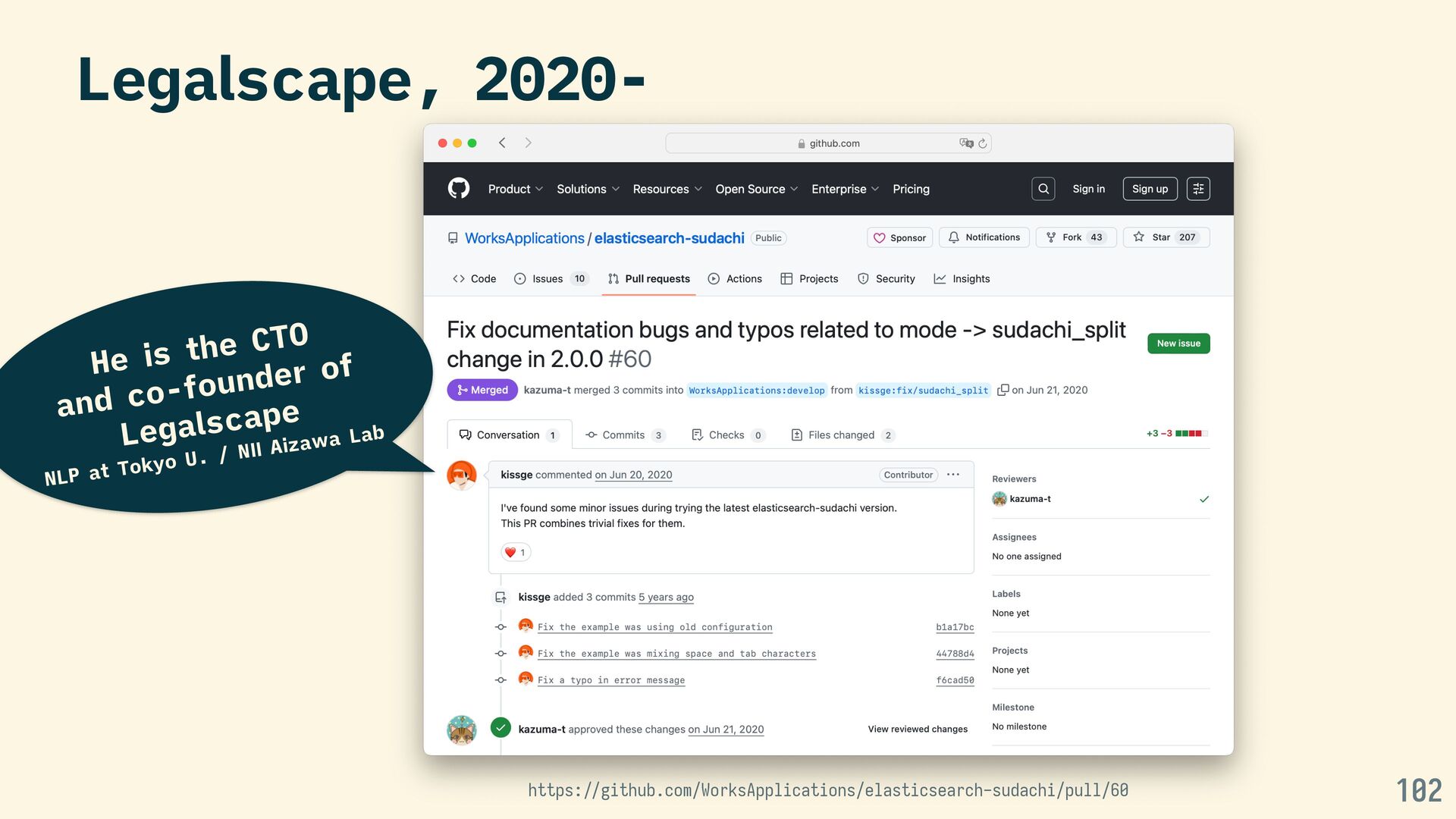Click the browser reload icon
Viewport: 1456px width, 819px height.
pyautogui.click(x=983, y=143)
